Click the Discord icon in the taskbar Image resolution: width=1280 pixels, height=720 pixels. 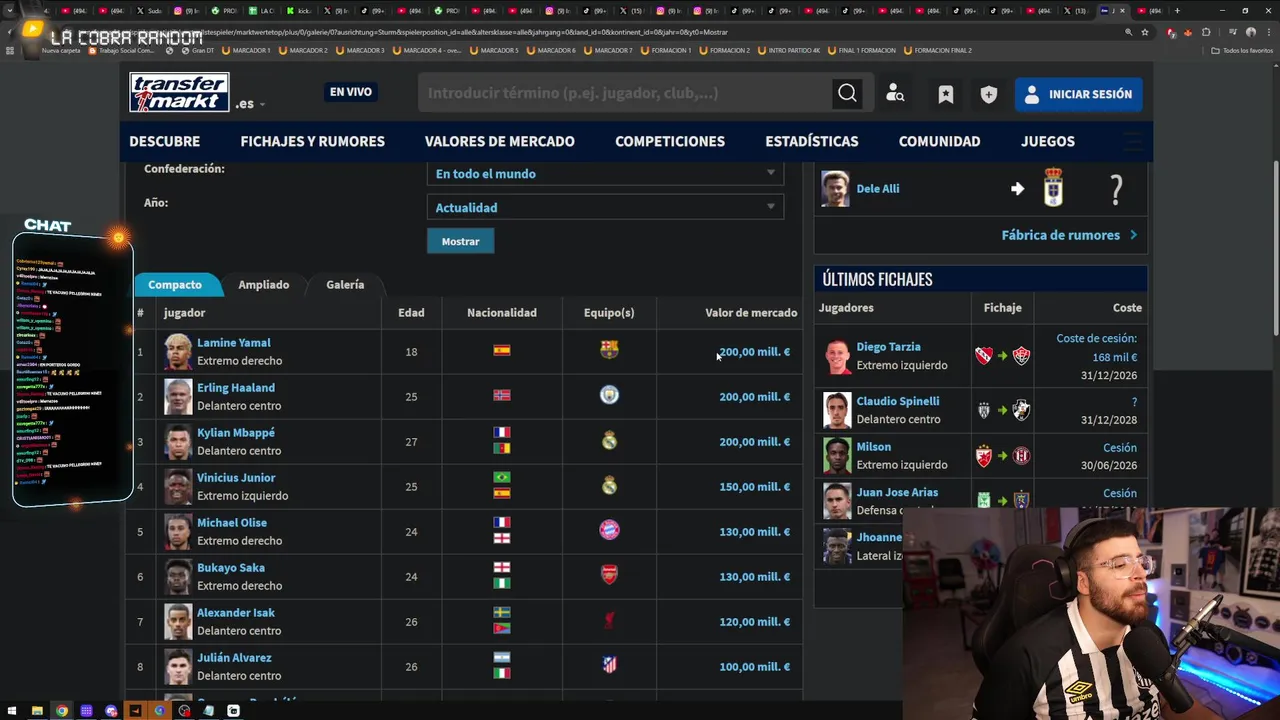pyautogui.click(x=111, y=711)
